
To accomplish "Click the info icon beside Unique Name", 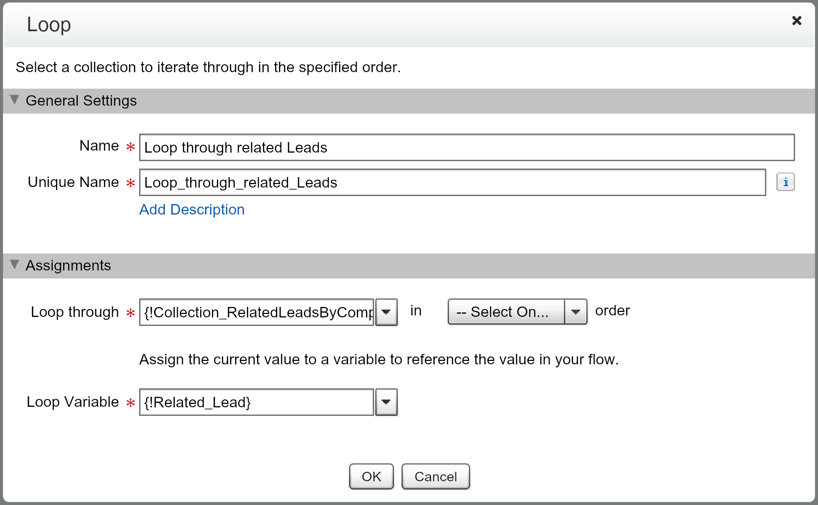I will pyautogui.click(x=785, y=182).
